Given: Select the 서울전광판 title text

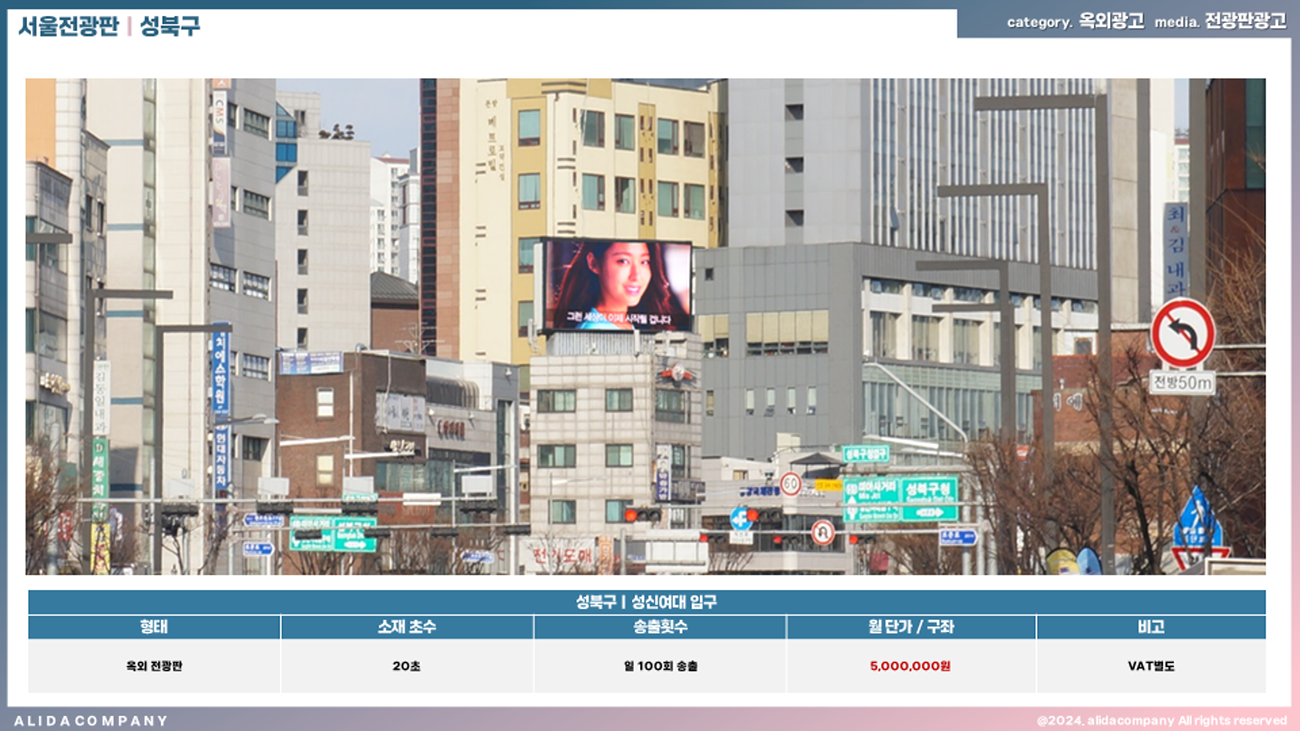Looking at the screenshot, I should coord(68,26).
